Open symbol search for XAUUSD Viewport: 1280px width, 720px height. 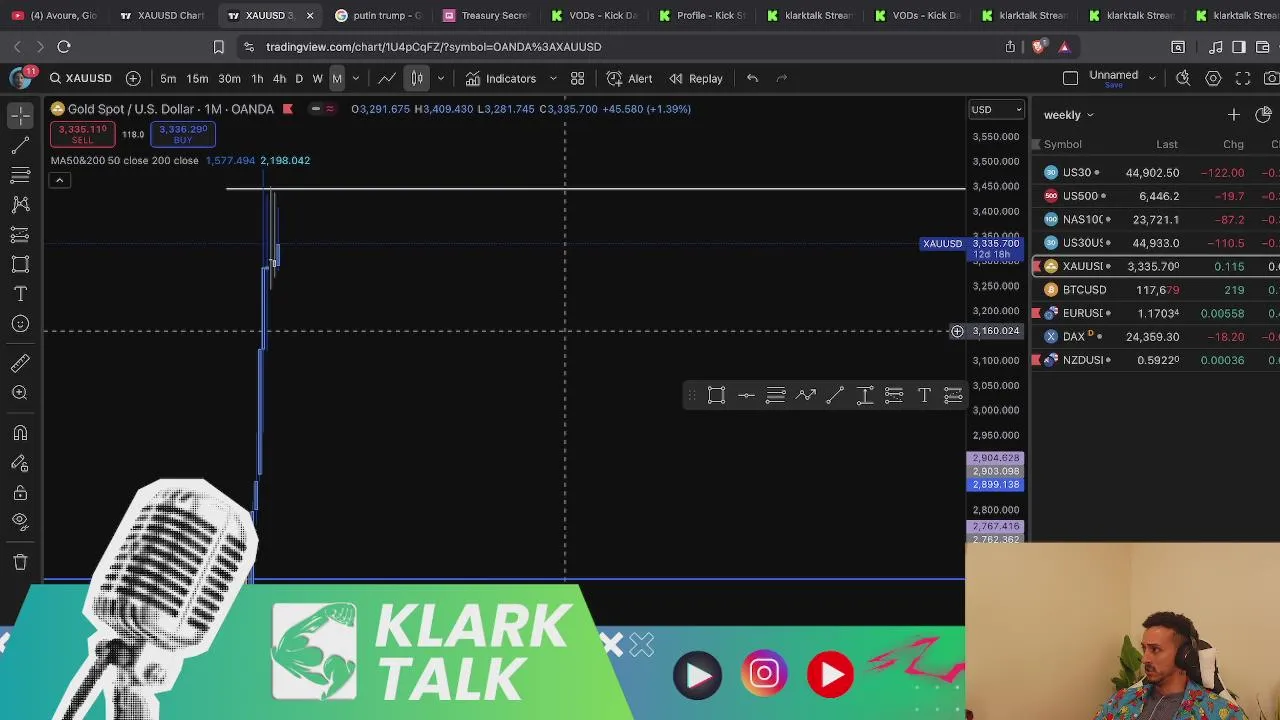point(81,78)
